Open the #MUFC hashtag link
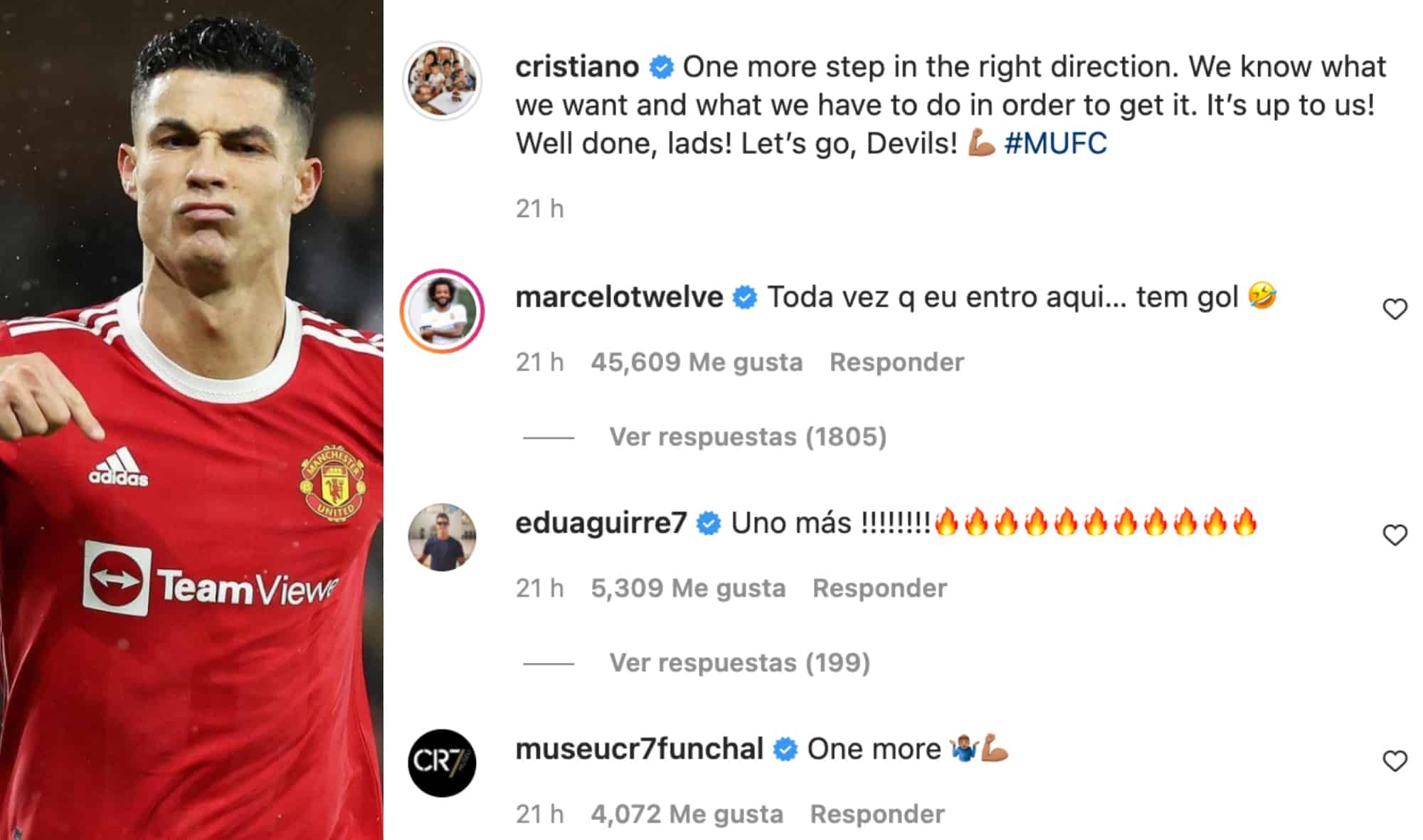The width and height of the screenshot is (1423, 840). click(x=1055, y=144)
